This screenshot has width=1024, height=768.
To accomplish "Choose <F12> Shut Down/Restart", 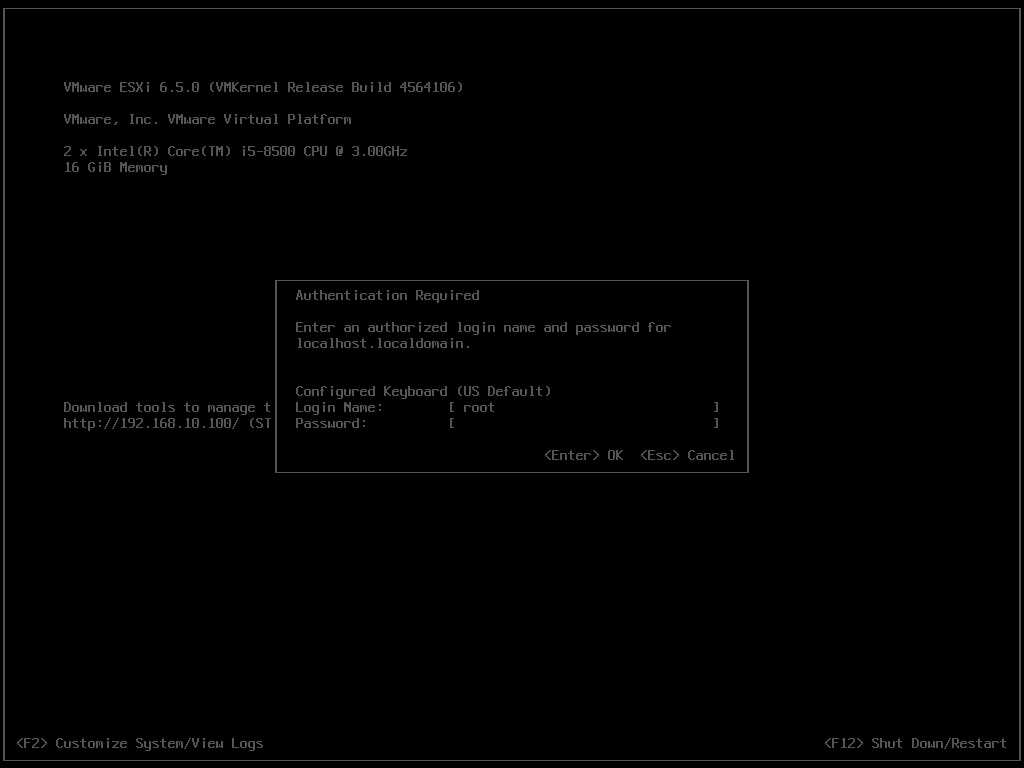I will [915, 743].
